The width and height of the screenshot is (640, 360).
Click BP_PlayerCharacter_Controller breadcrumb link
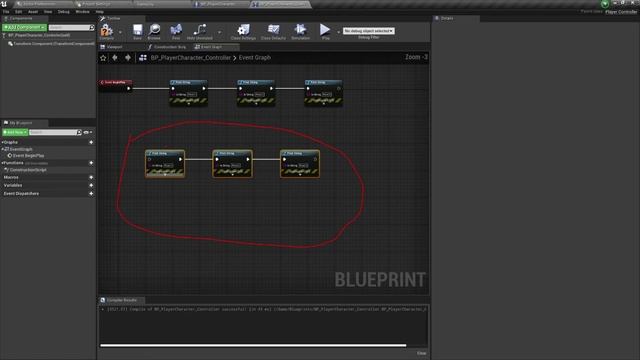pyautogui.click(x=191, y=58)
